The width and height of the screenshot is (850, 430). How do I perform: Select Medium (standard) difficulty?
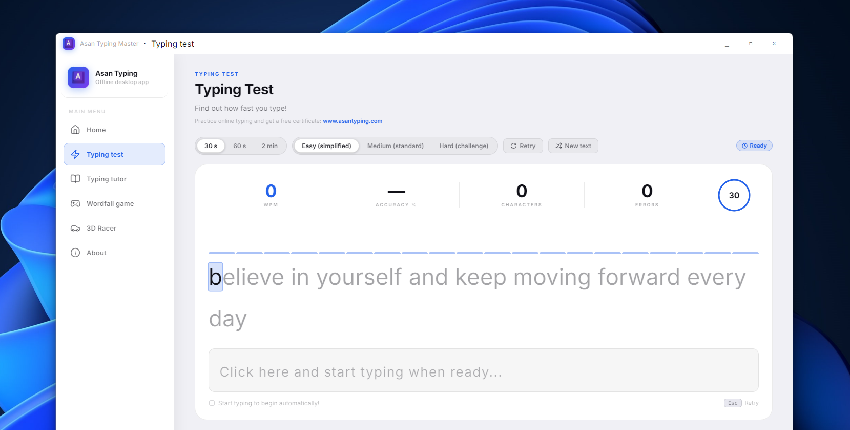(x=395, y=146)
